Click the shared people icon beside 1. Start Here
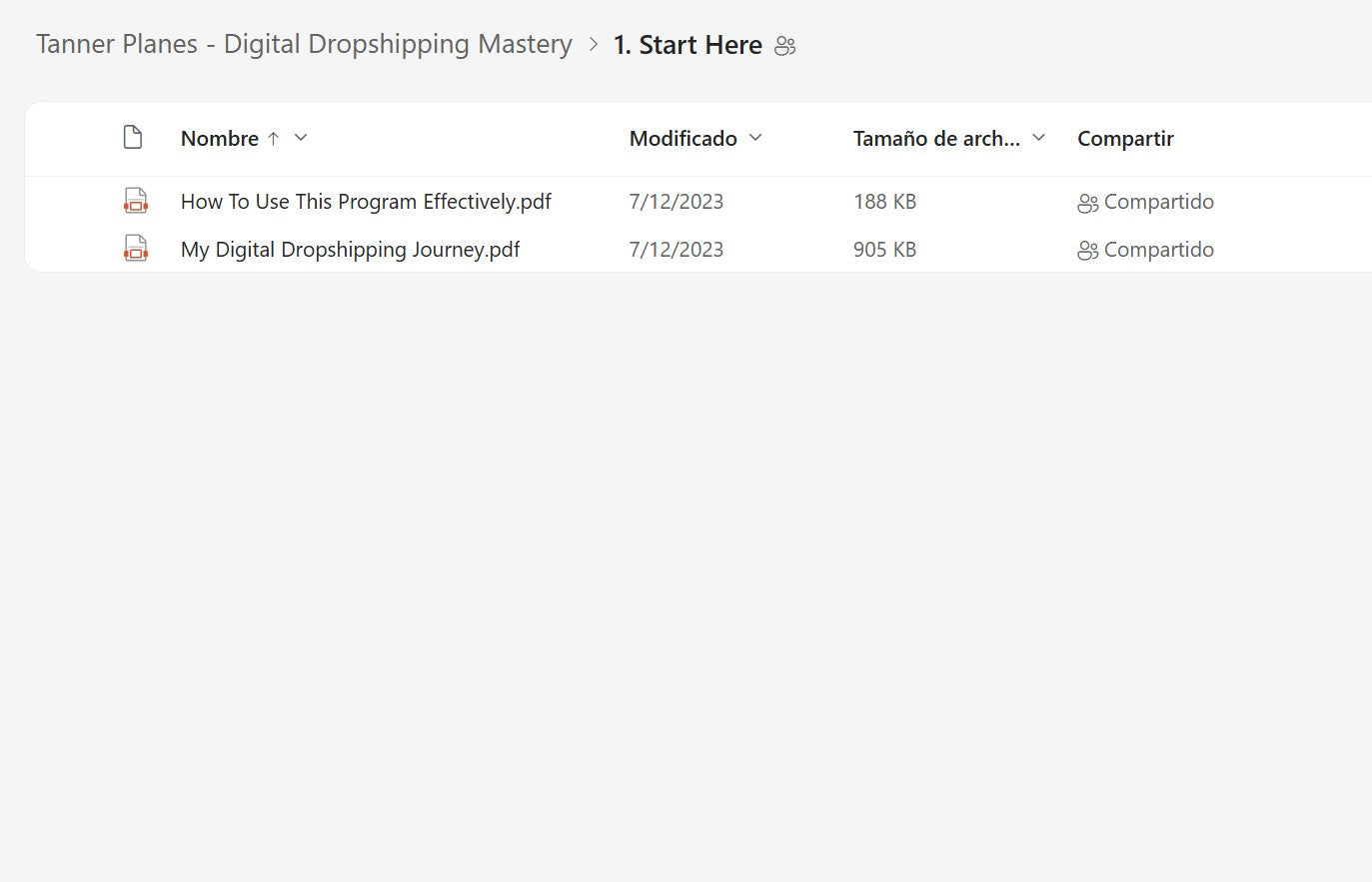 [785, 46]
